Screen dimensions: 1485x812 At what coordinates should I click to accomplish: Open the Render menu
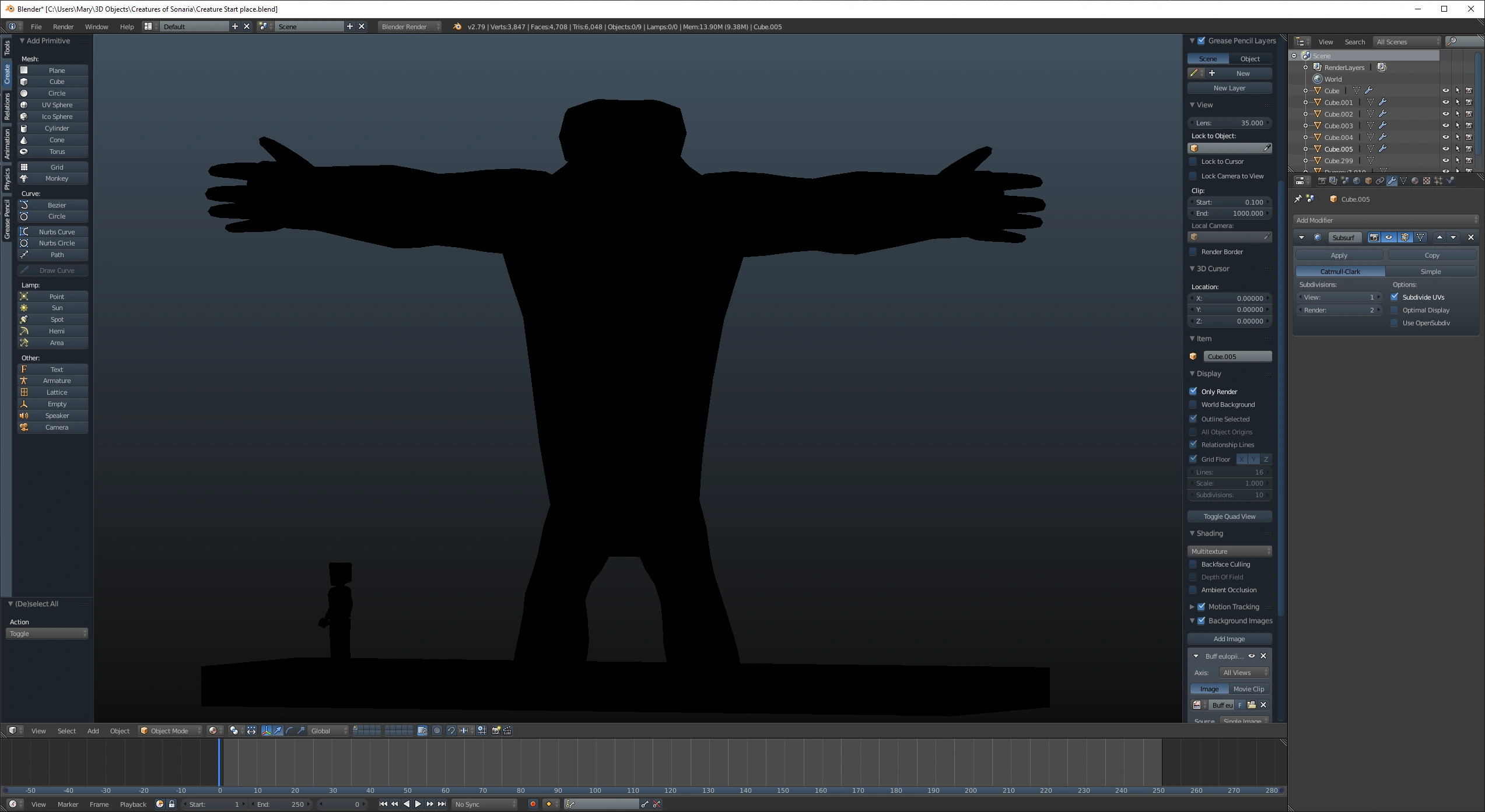click(x=63, y=27)
